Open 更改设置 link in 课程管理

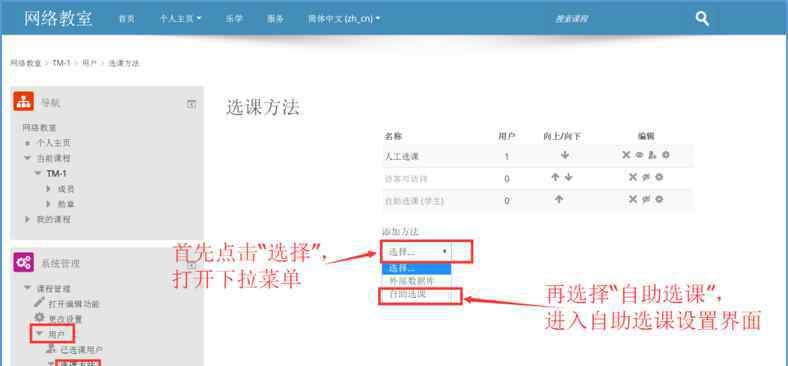(65, 319)
